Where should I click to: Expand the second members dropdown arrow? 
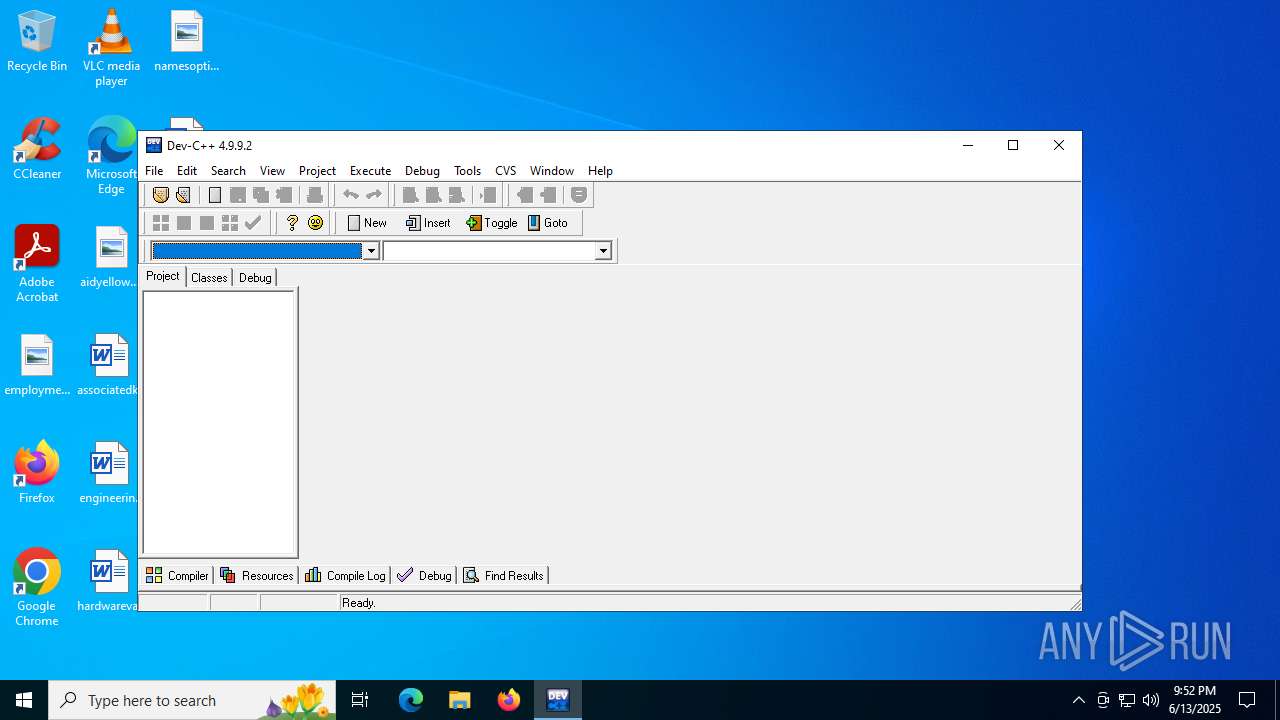tap(603, 251)
